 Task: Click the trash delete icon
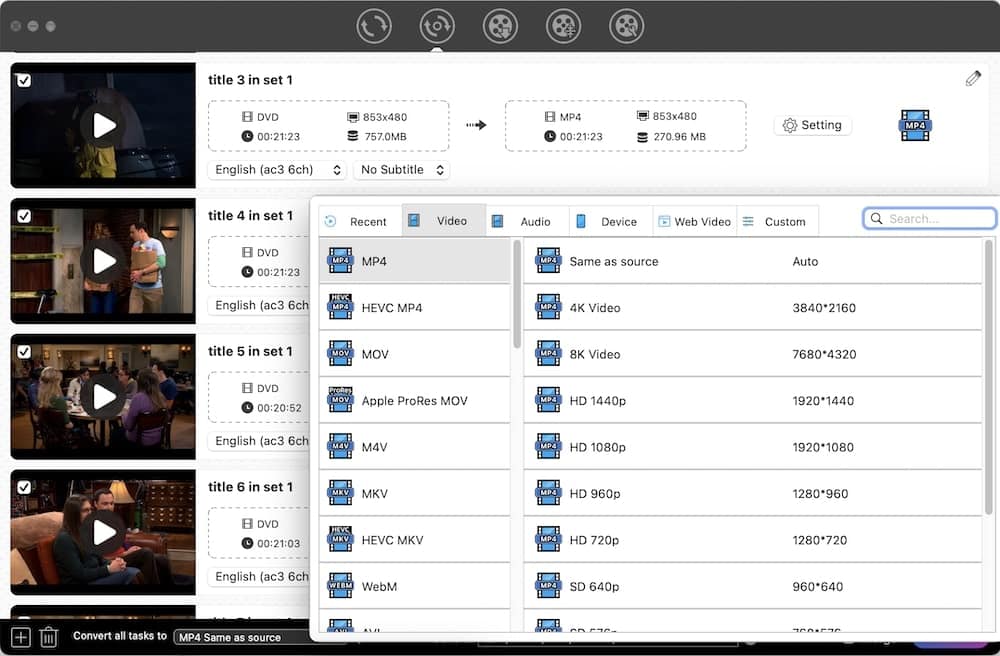coord(48,636)
